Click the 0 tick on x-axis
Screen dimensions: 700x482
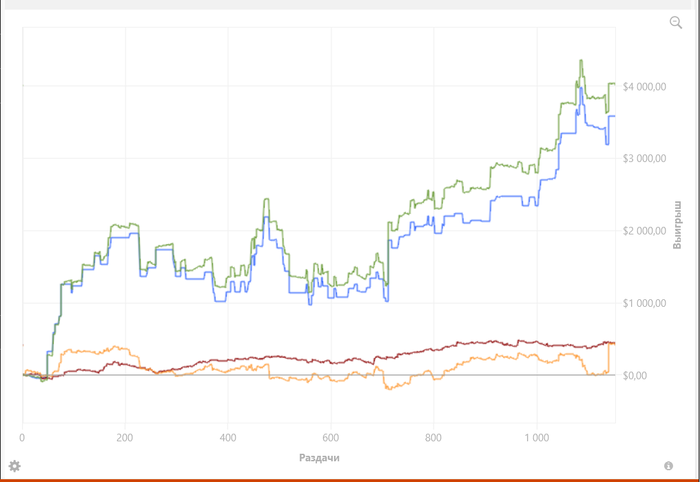click(22, 438)
